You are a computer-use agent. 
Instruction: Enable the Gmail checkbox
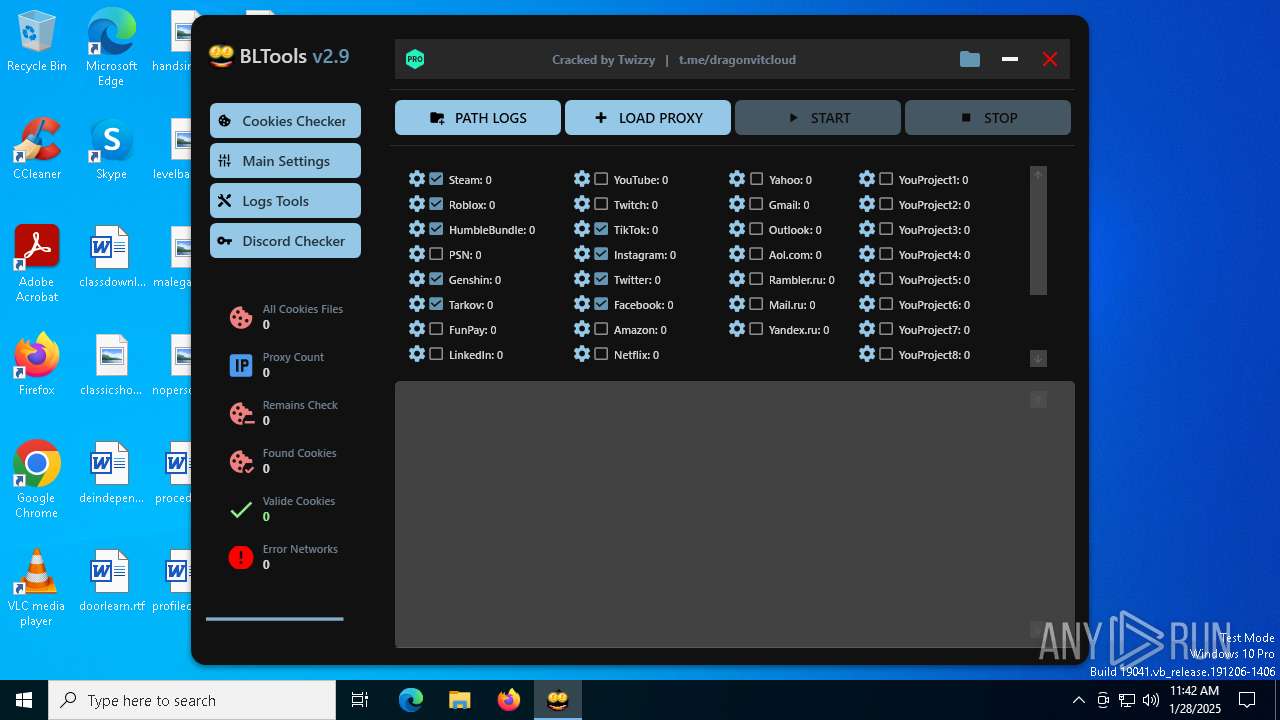pos(756,204)
